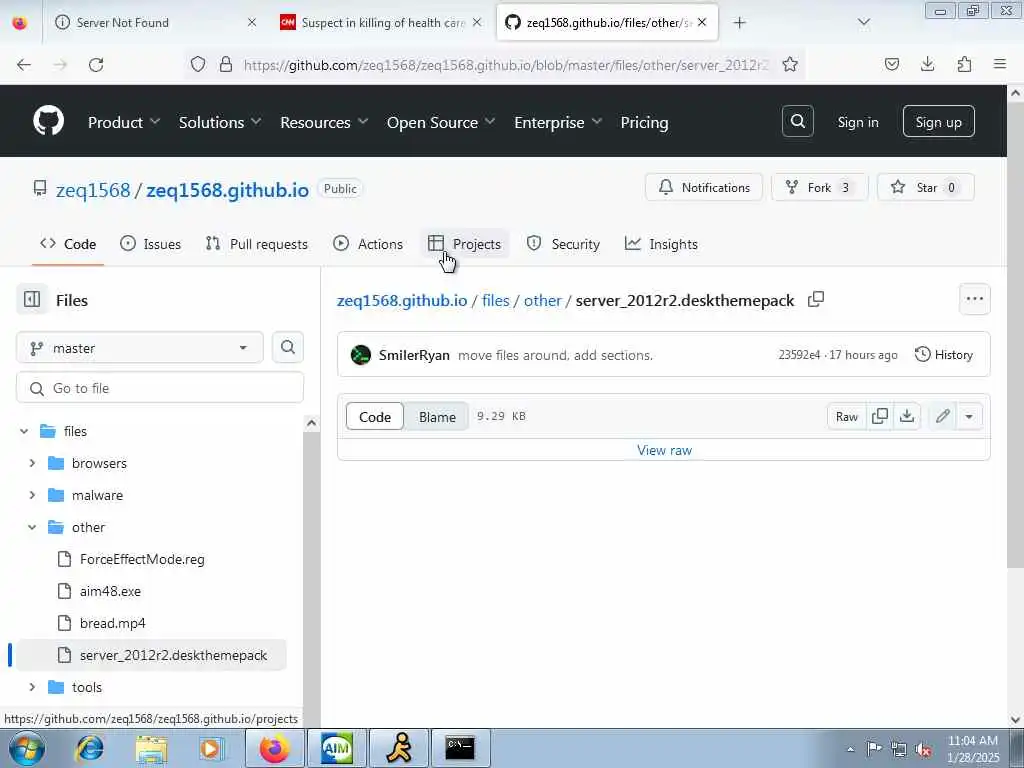Image resolution: width=1024 pixels, height=768 pixels.
Task: Click the Sign in link
Action: (857, 122)
